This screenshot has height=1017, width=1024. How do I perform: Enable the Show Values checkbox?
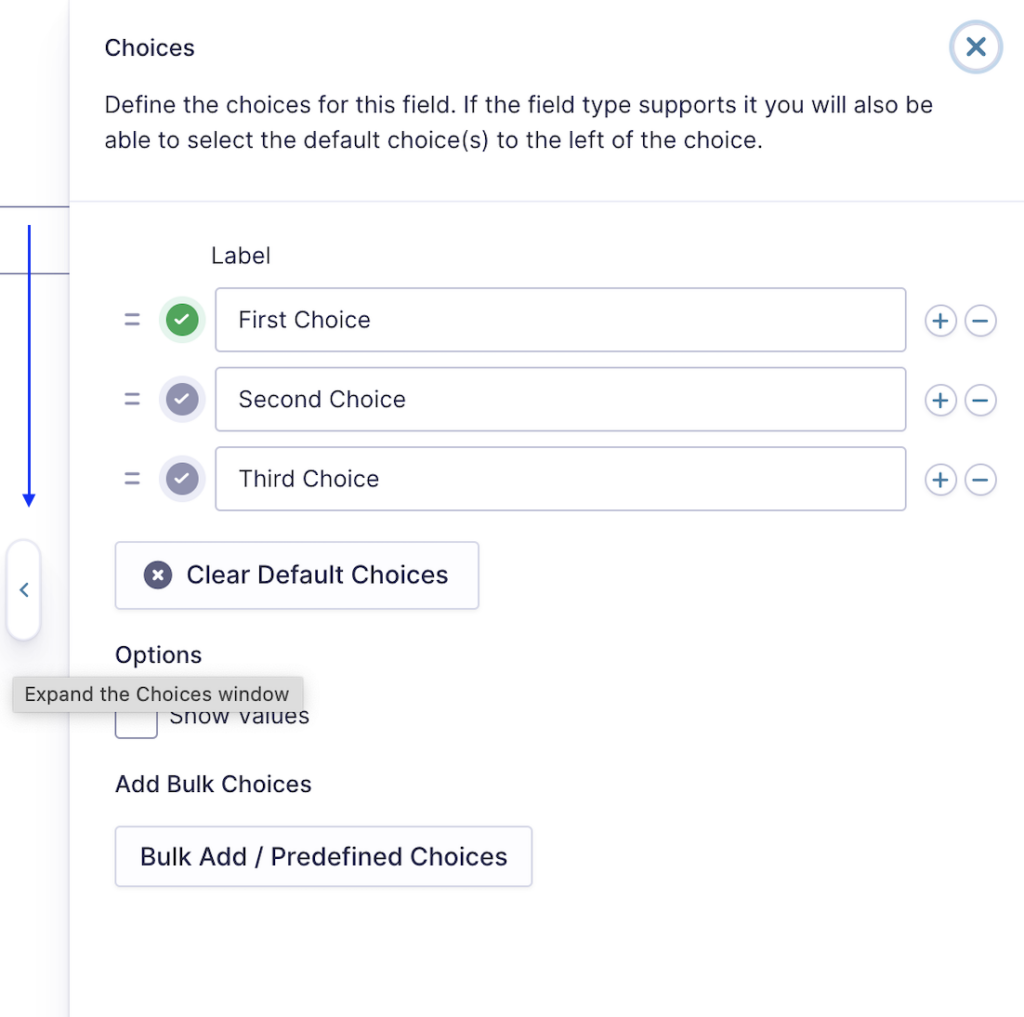135,721
